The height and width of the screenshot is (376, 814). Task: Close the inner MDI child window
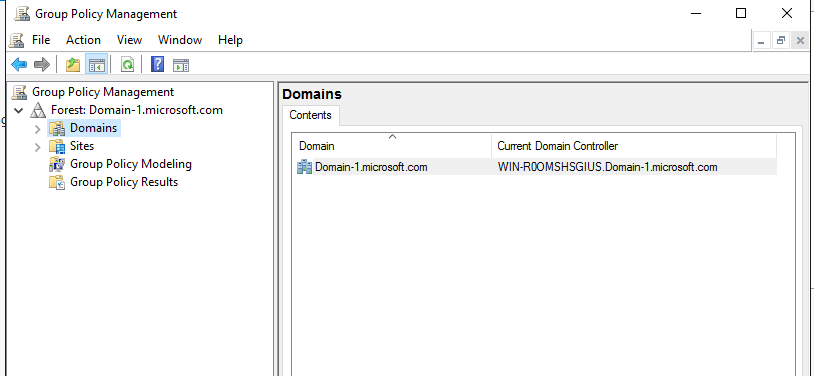pyautogui.click(x=800, y=41)
